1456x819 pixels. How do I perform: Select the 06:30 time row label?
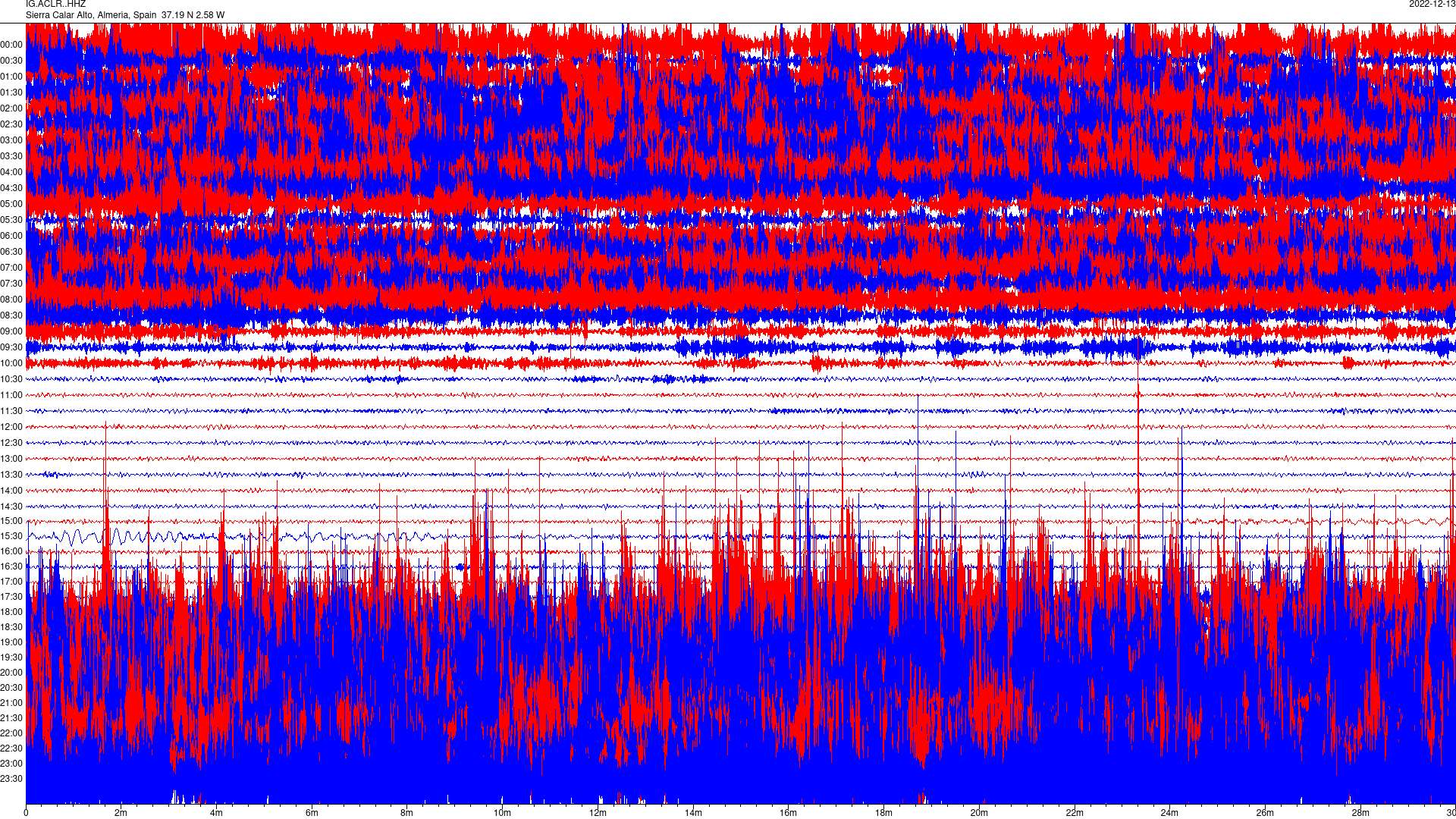[11, 252]
